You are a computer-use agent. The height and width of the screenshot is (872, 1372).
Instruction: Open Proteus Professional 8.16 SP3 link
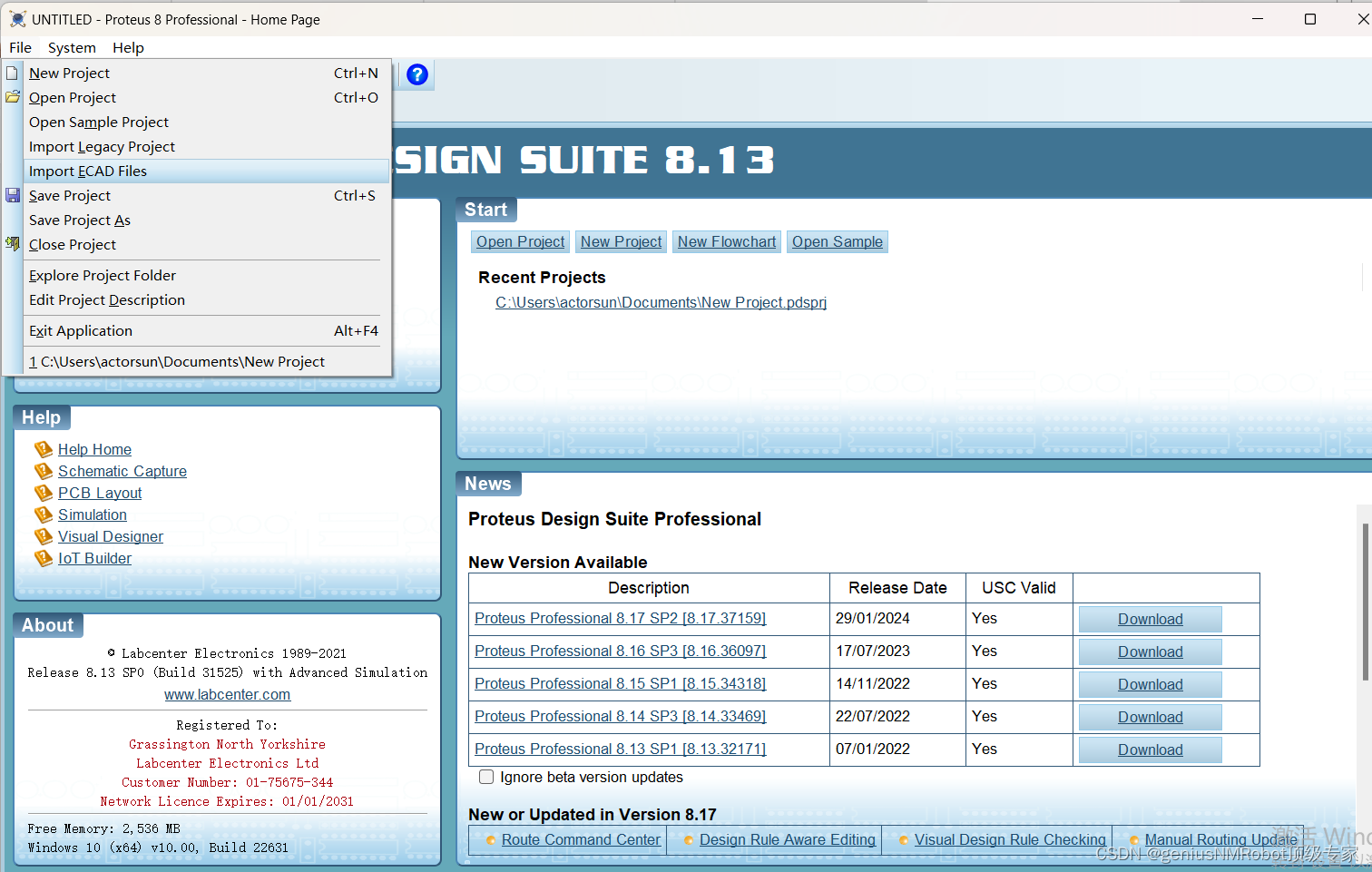click(620, 651)
